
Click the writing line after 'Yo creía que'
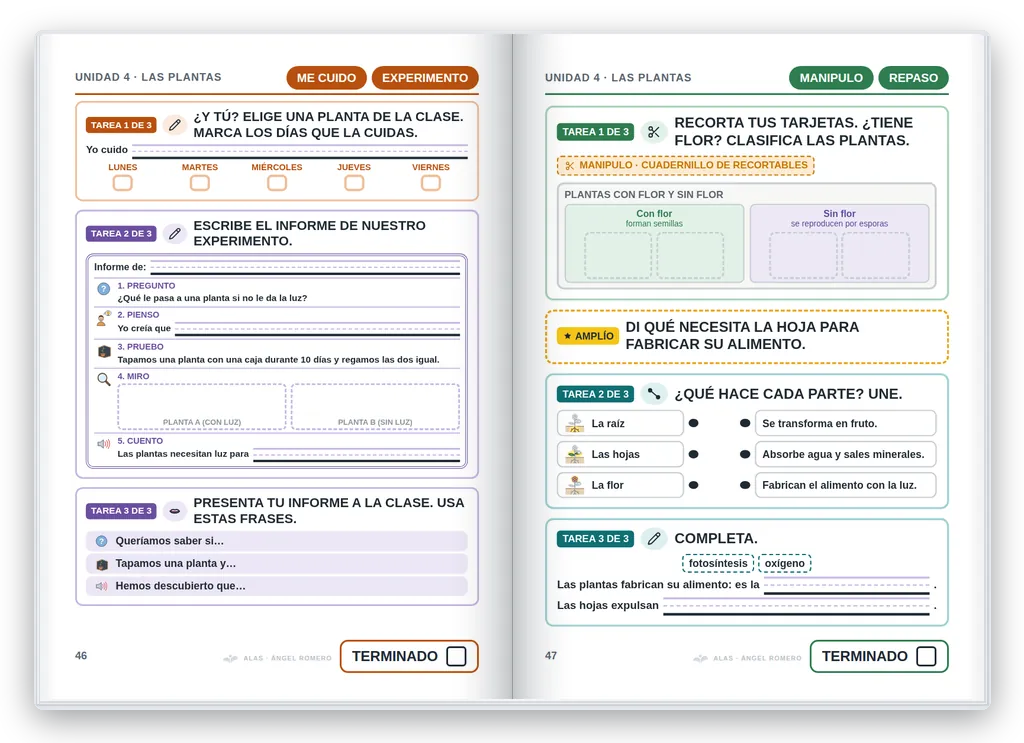point(317,328)
